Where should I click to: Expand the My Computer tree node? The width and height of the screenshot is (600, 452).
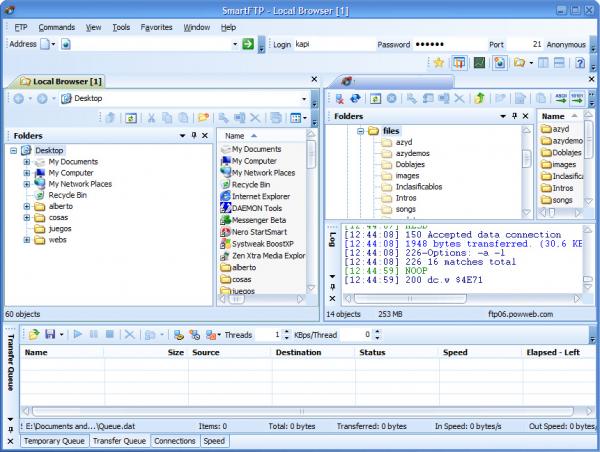[27, 173]
